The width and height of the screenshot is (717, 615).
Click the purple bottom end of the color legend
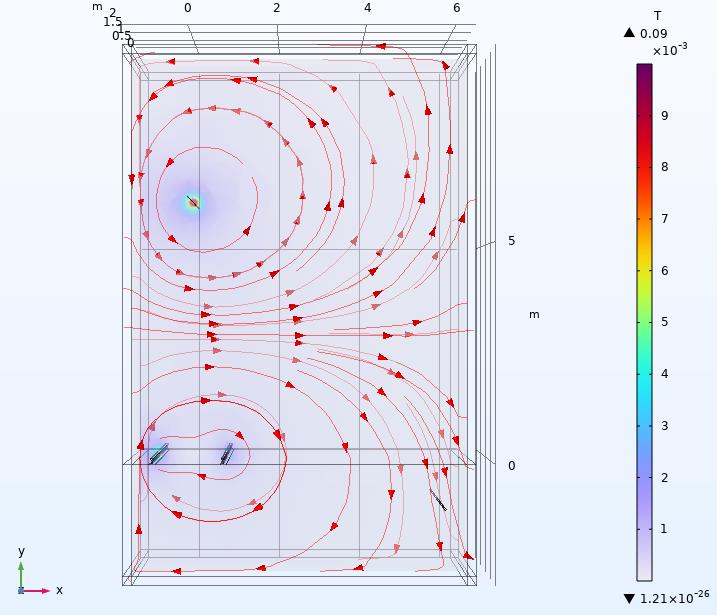tap(645, 570)
